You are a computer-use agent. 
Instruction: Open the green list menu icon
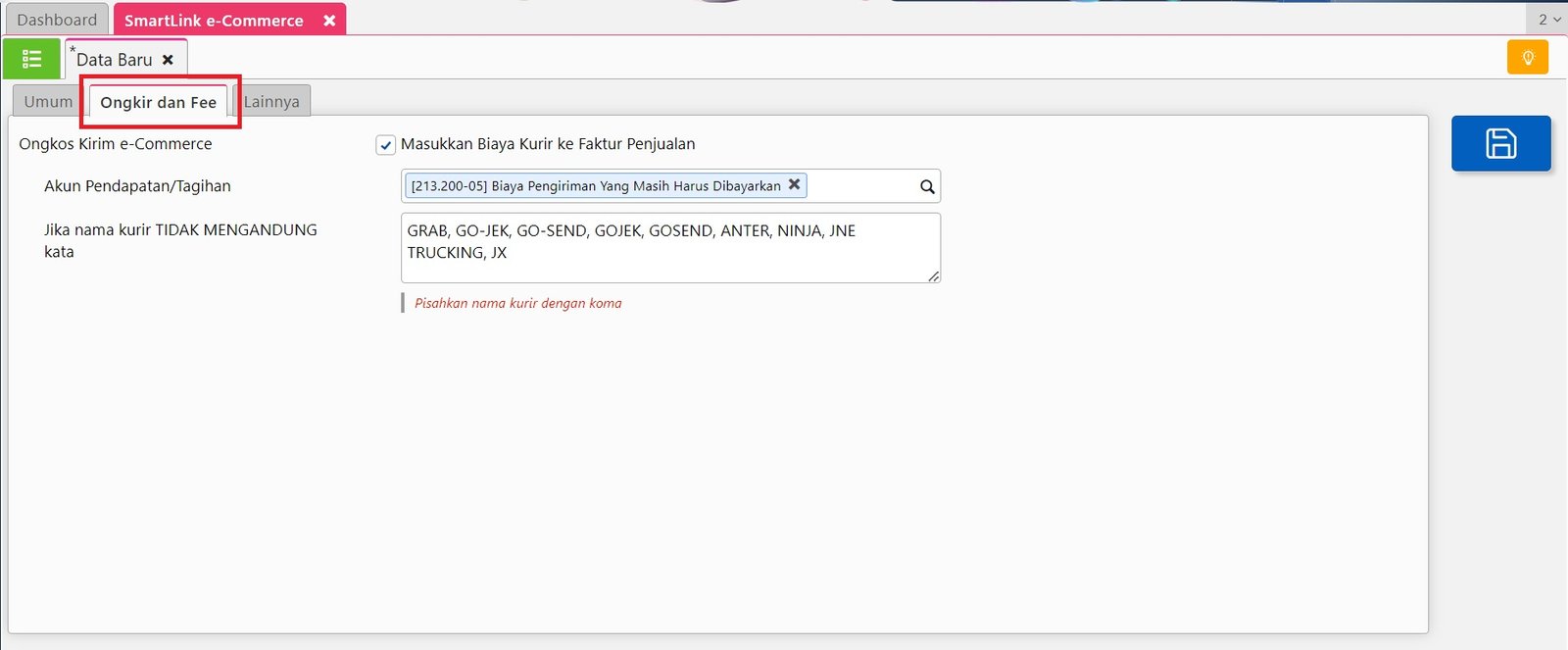[31, 59]
